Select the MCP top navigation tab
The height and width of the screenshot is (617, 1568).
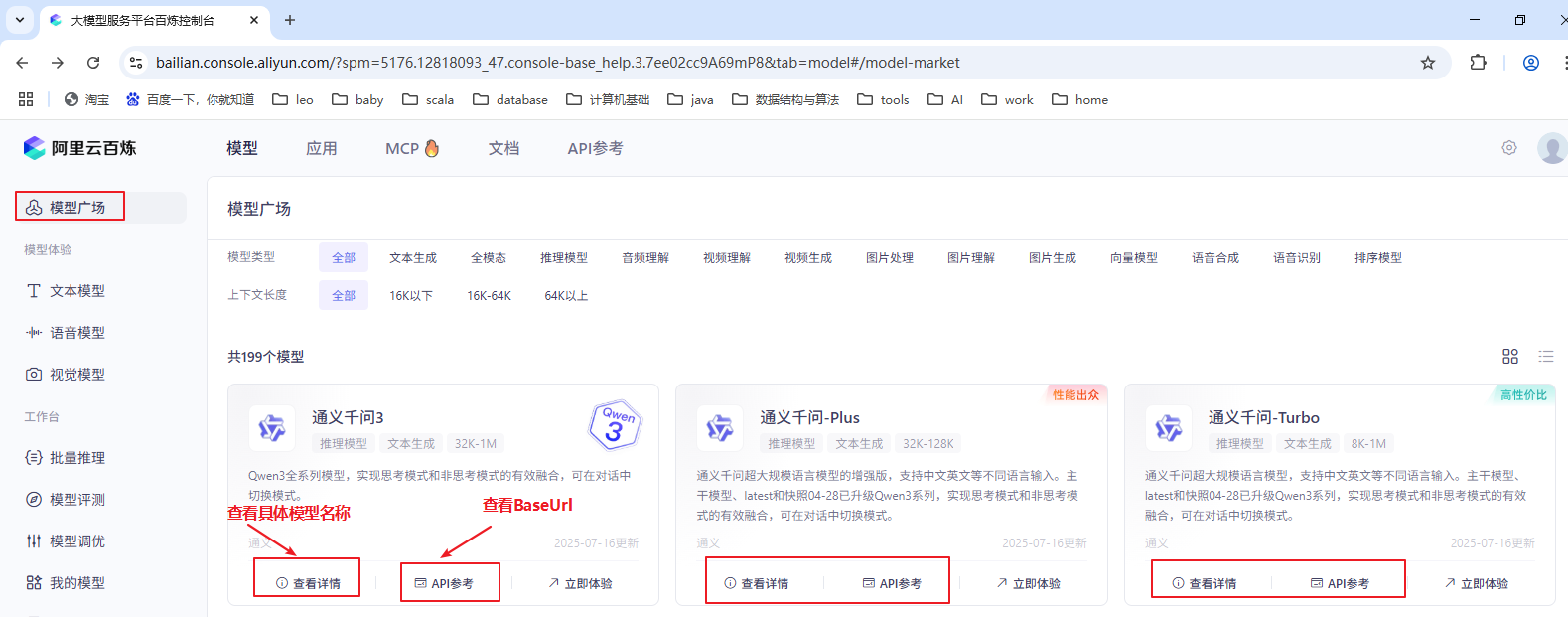[x=412, y=148]
